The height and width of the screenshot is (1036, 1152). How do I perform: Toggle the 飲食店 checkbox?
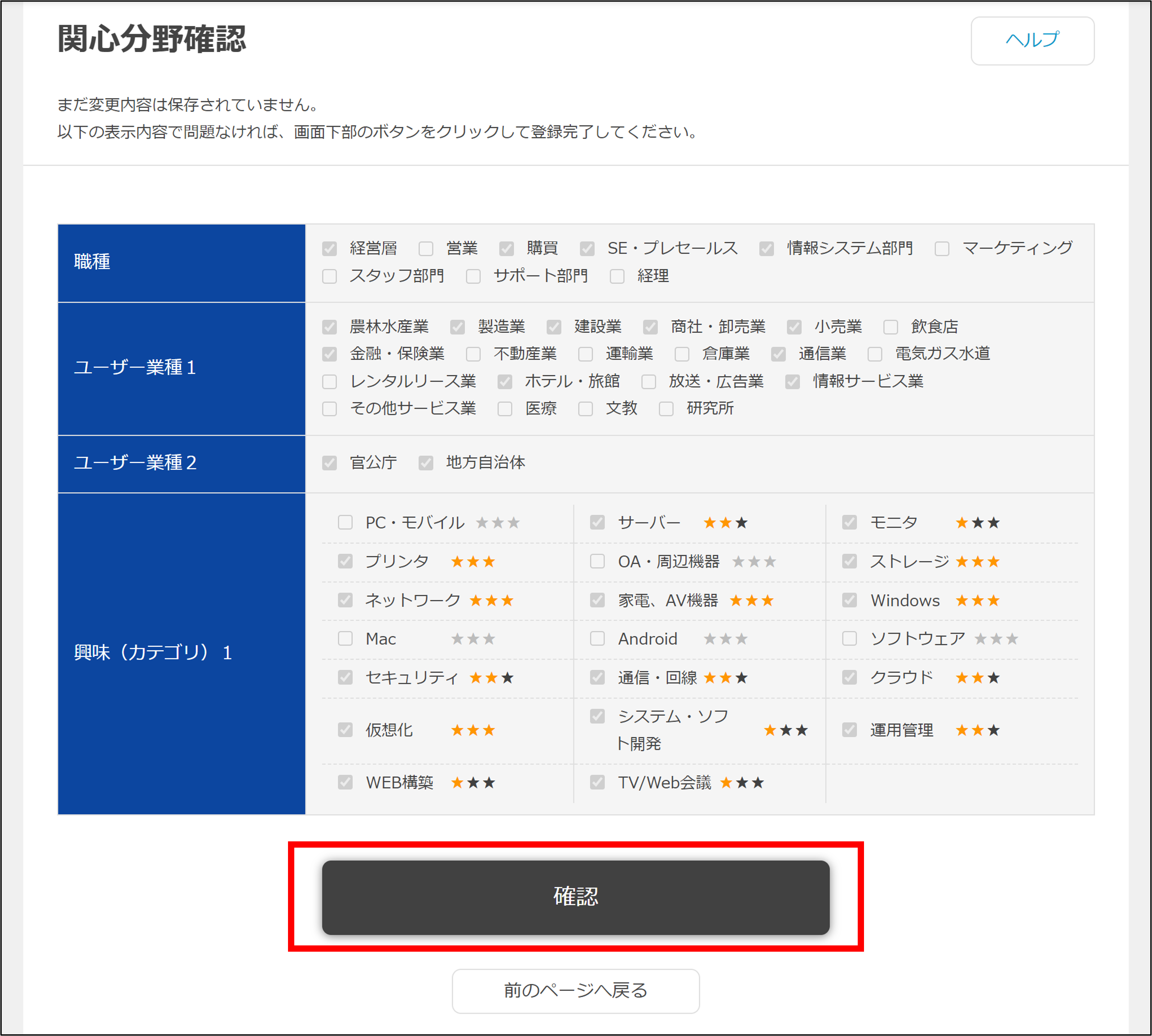point(890,327)
